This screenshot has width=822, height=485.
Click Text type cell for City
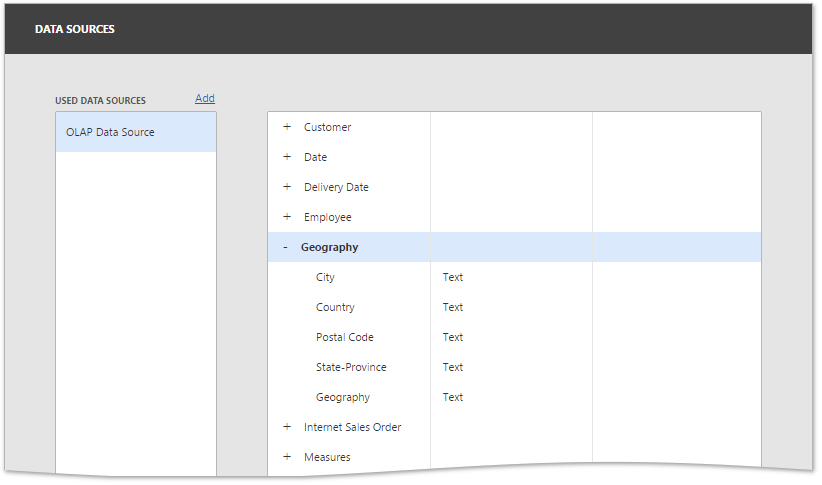[x=453, y=277]
